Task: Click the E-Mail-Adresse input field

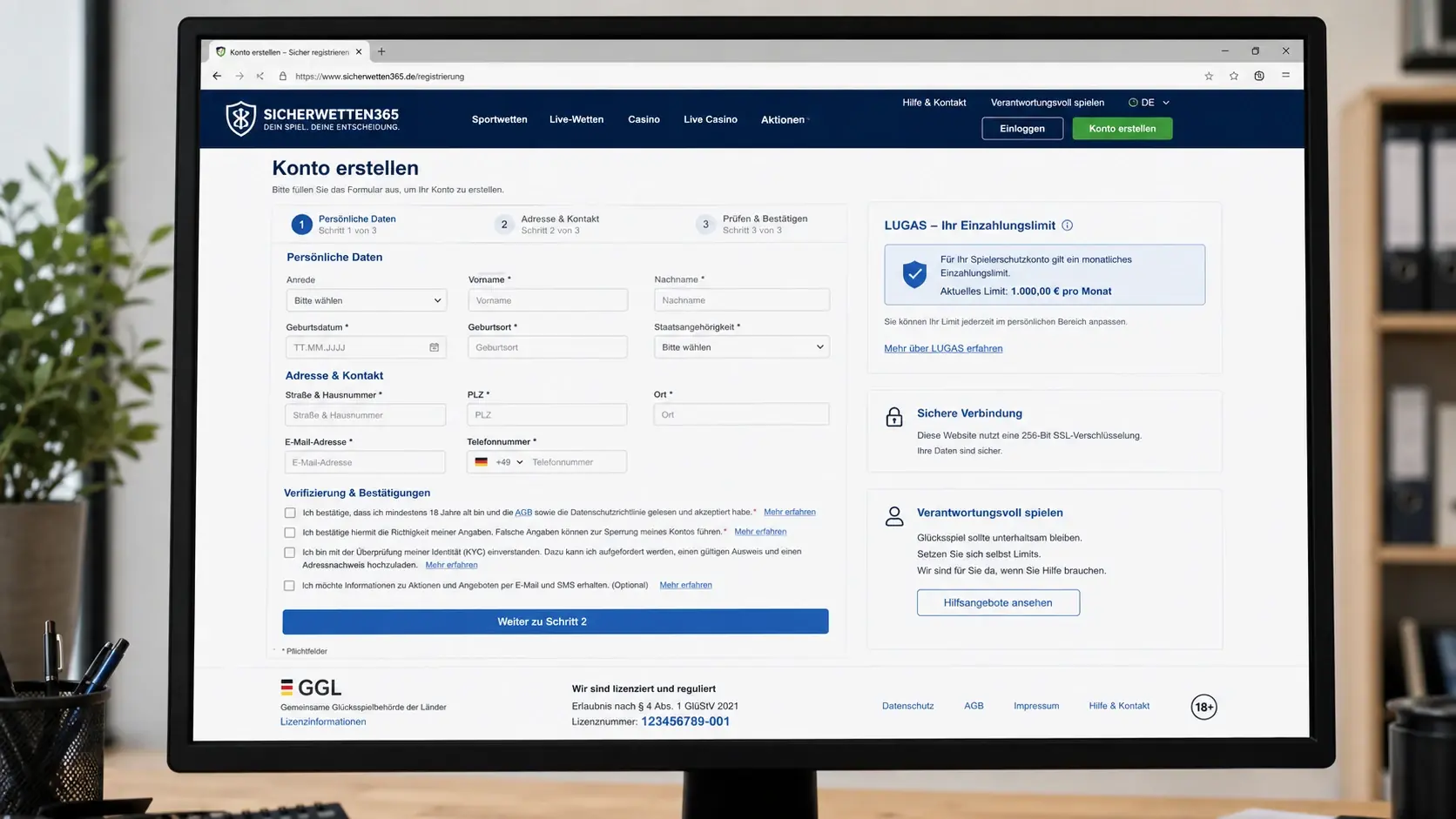Action: coord(365,462)
